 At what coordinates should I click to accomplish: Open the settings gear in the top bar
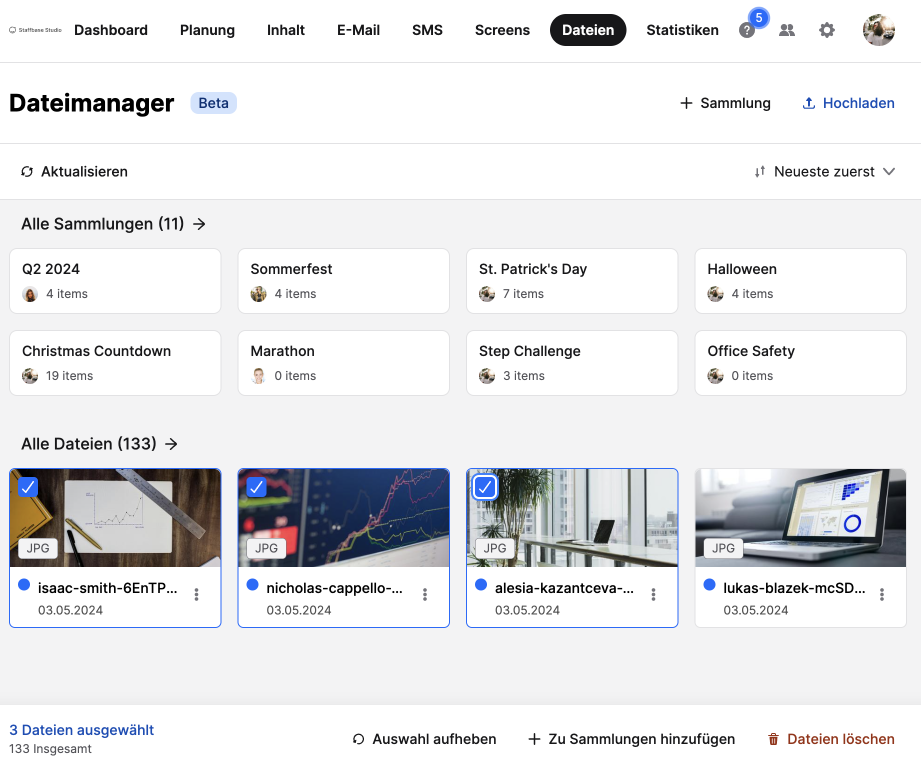click(827, 30)
